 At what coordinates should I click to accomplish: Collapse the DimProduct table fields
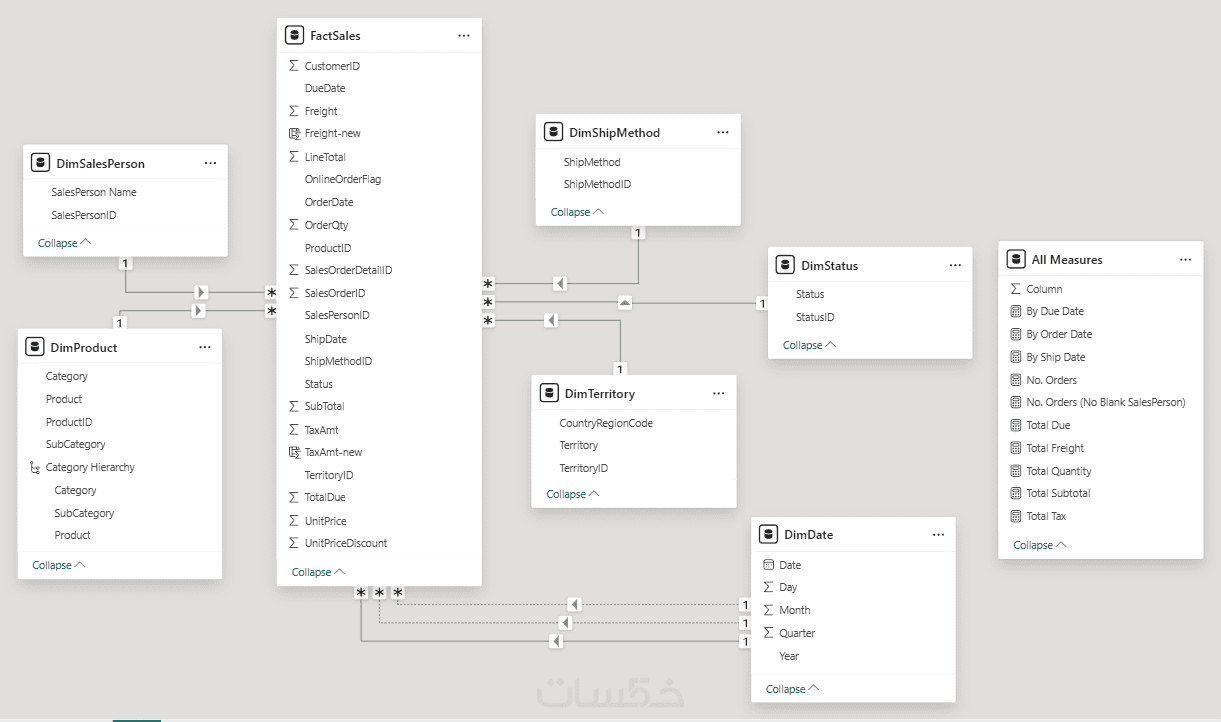coord(58,565)
